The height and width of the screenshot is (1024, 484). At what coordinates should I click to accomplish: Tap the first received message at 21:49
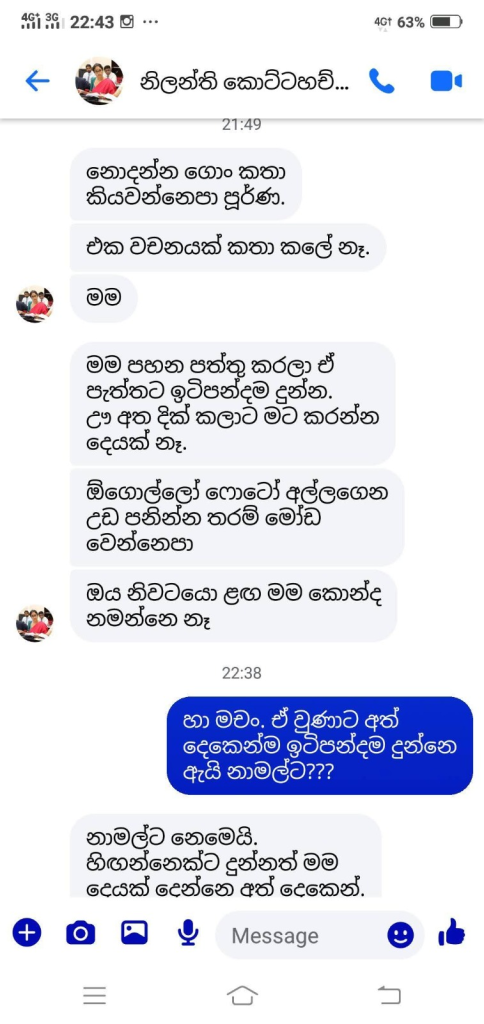[186, 184]
